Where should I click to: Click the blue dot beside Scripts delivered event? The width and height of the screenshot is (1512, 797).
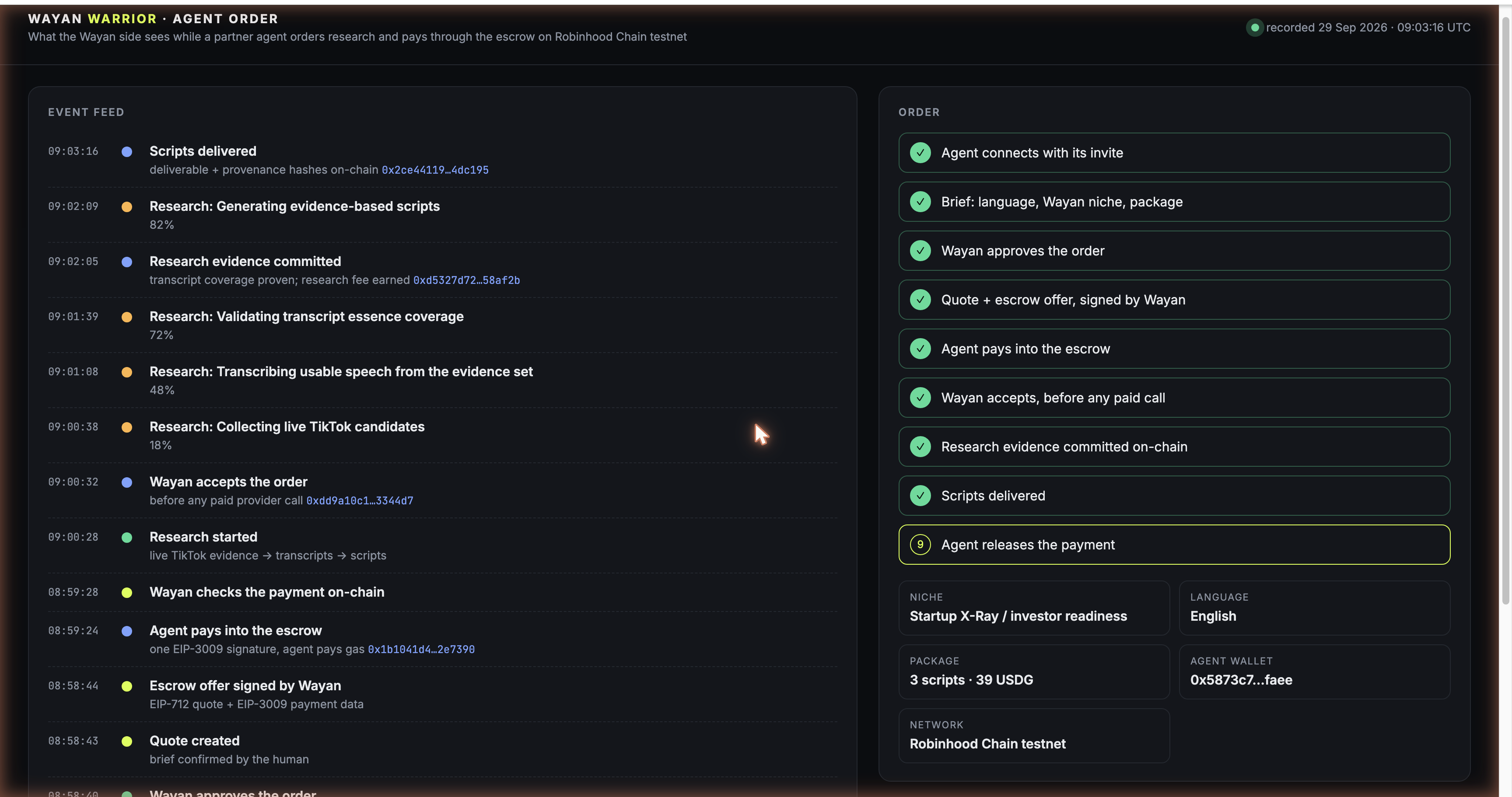click(127, 152)
